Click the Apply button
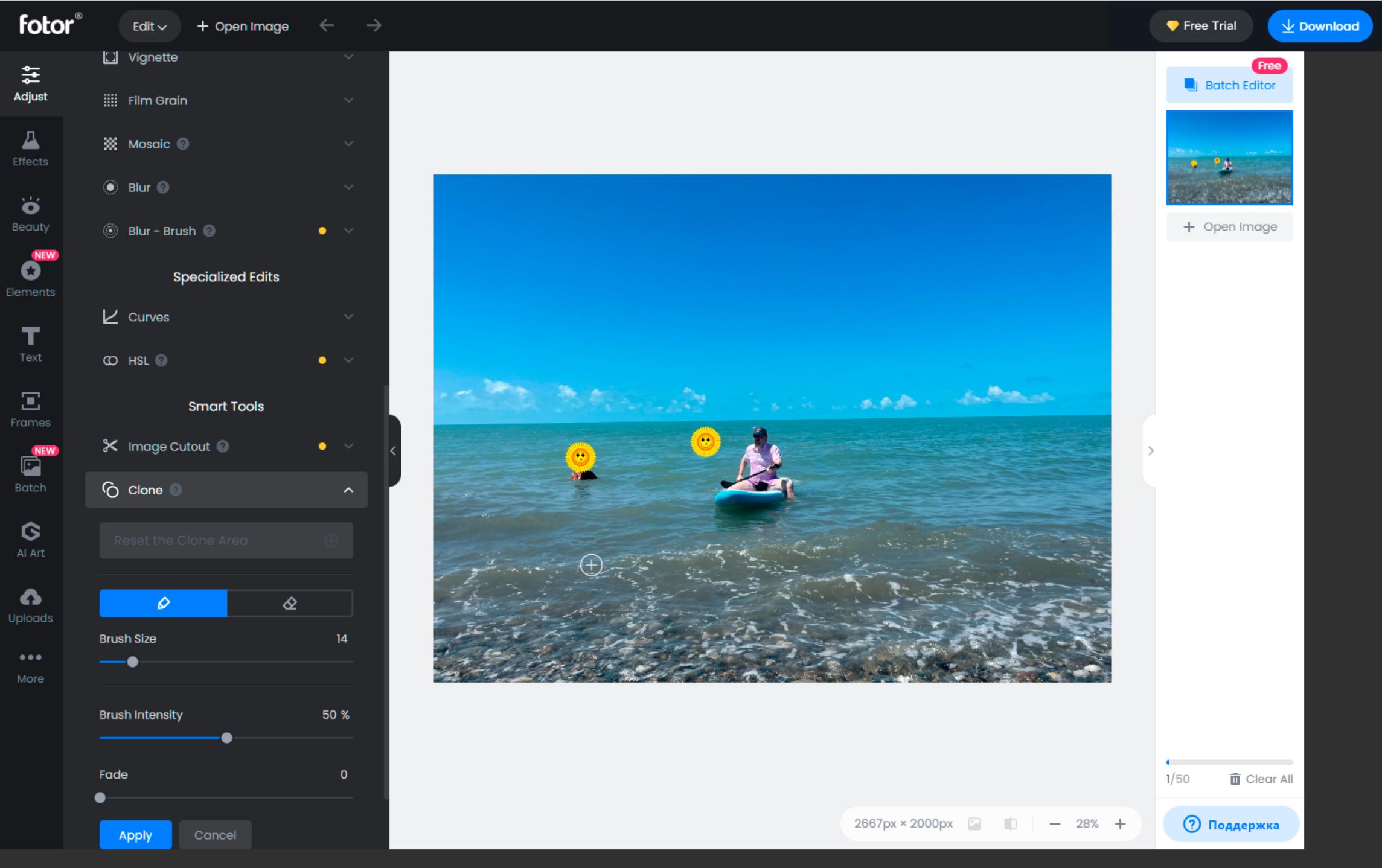 click(135, 834)
